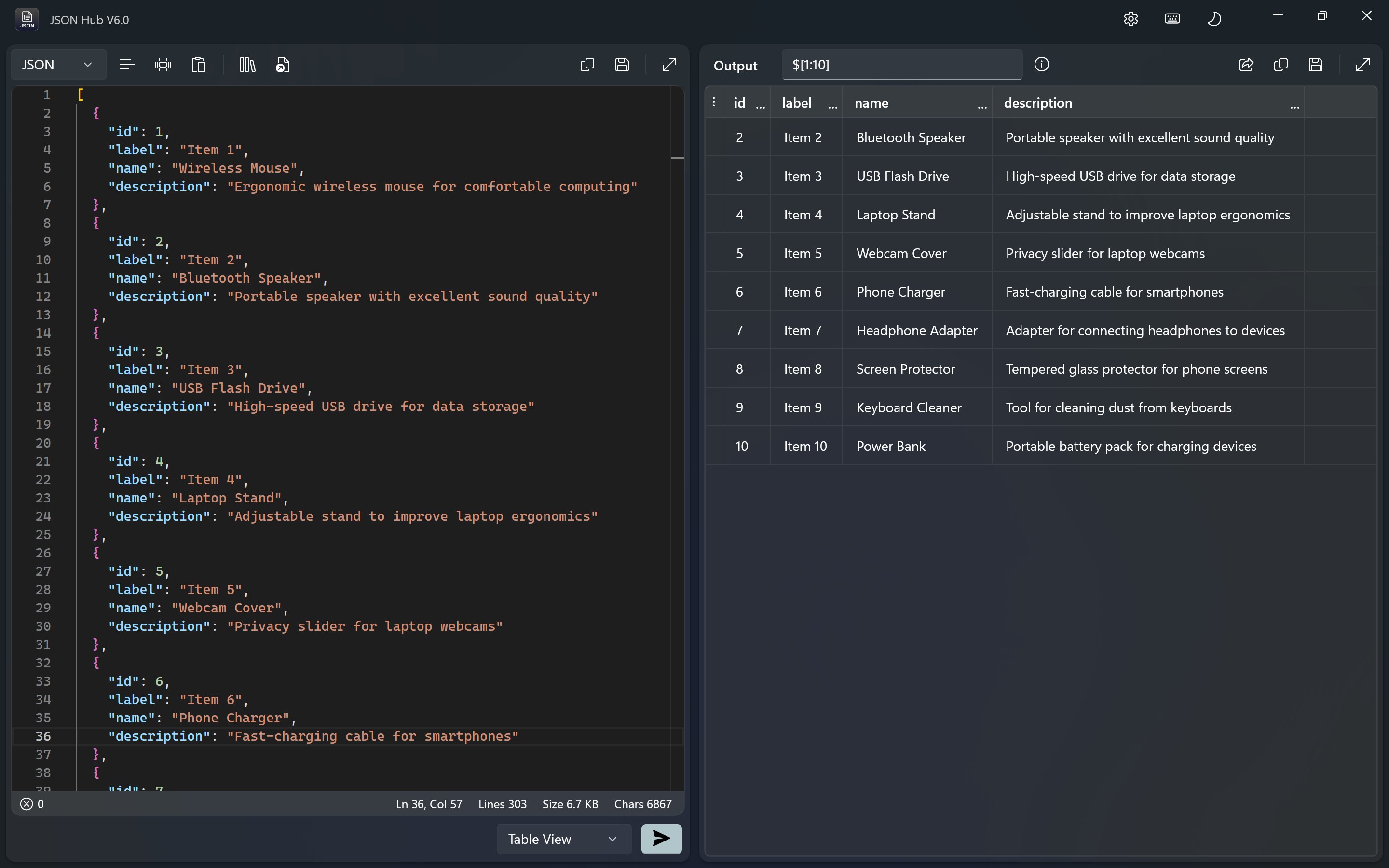
Task: Load a JSON file via the import file icon
Action: click(282, 64)
